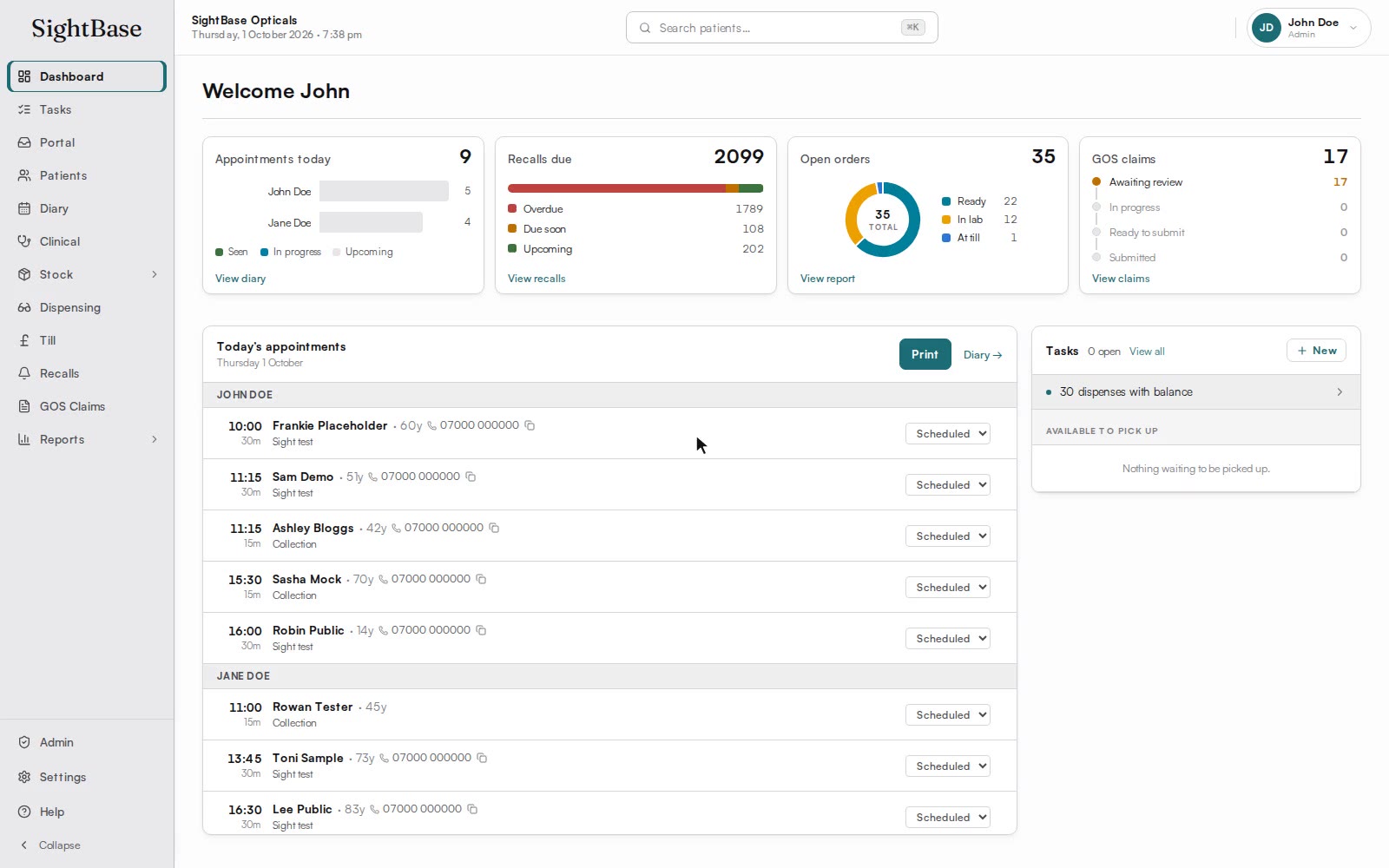Image resolution: width=1389 pixels, height=868 pixels.
Task: Click the Tasks checklist icon in sidebar
Action: tap(24, 109)
